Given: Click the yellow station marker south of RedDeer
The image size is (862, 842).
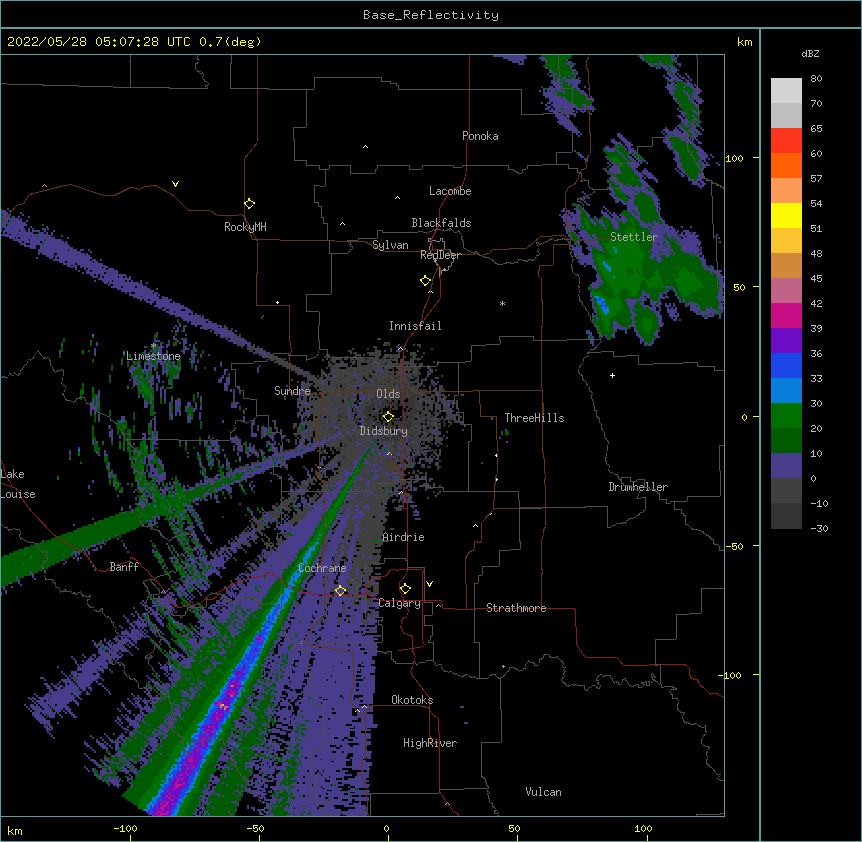Looking at the screenshot, I should tap(425, 280).
